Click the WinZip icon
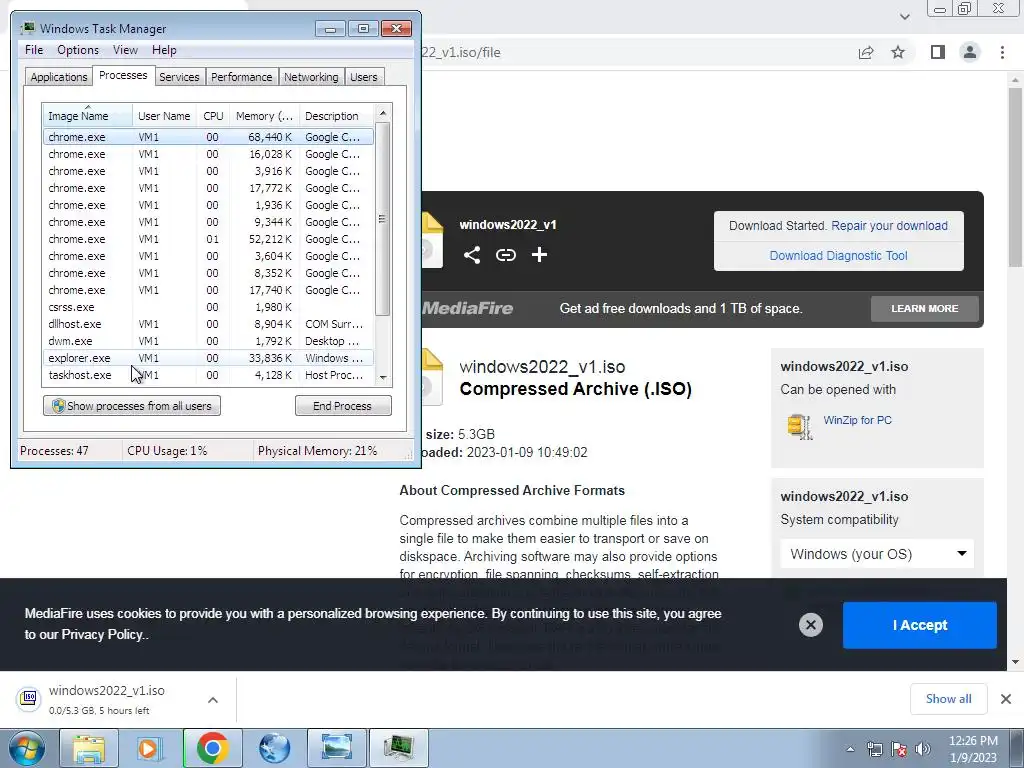Viewport: 1024px width, 768px height. tap(800, 426)
